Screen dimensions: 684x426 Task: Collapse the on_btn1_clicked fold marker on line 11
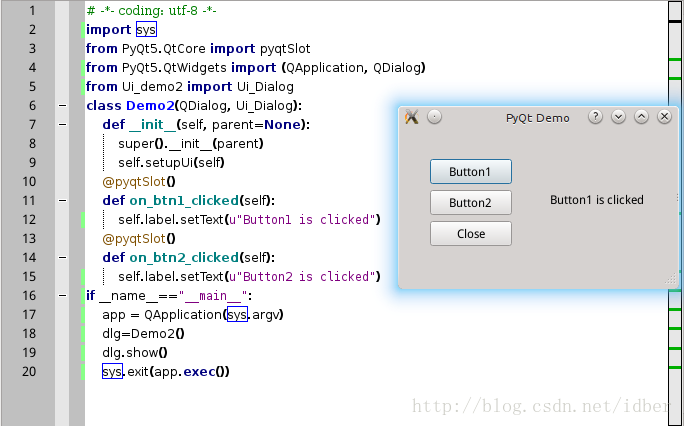(x=62, y=201)
